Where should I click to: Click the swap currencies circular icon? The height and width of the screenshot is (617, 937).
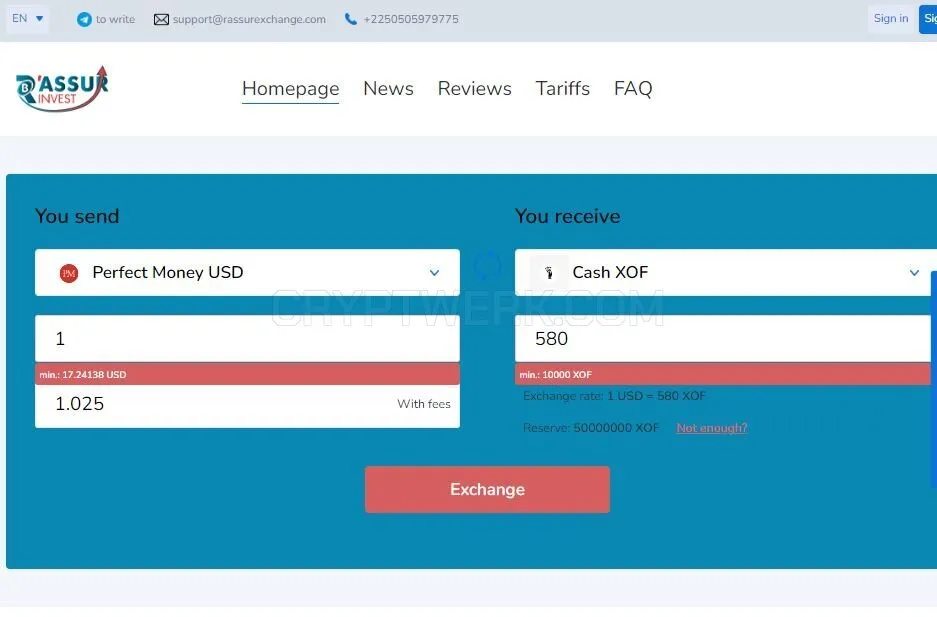coord(487,266)
